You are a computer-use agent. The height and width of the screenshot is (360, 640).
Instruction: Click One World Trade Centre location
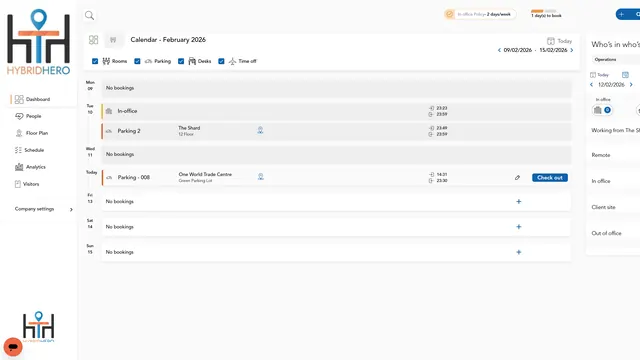click(x=205, y=174)
